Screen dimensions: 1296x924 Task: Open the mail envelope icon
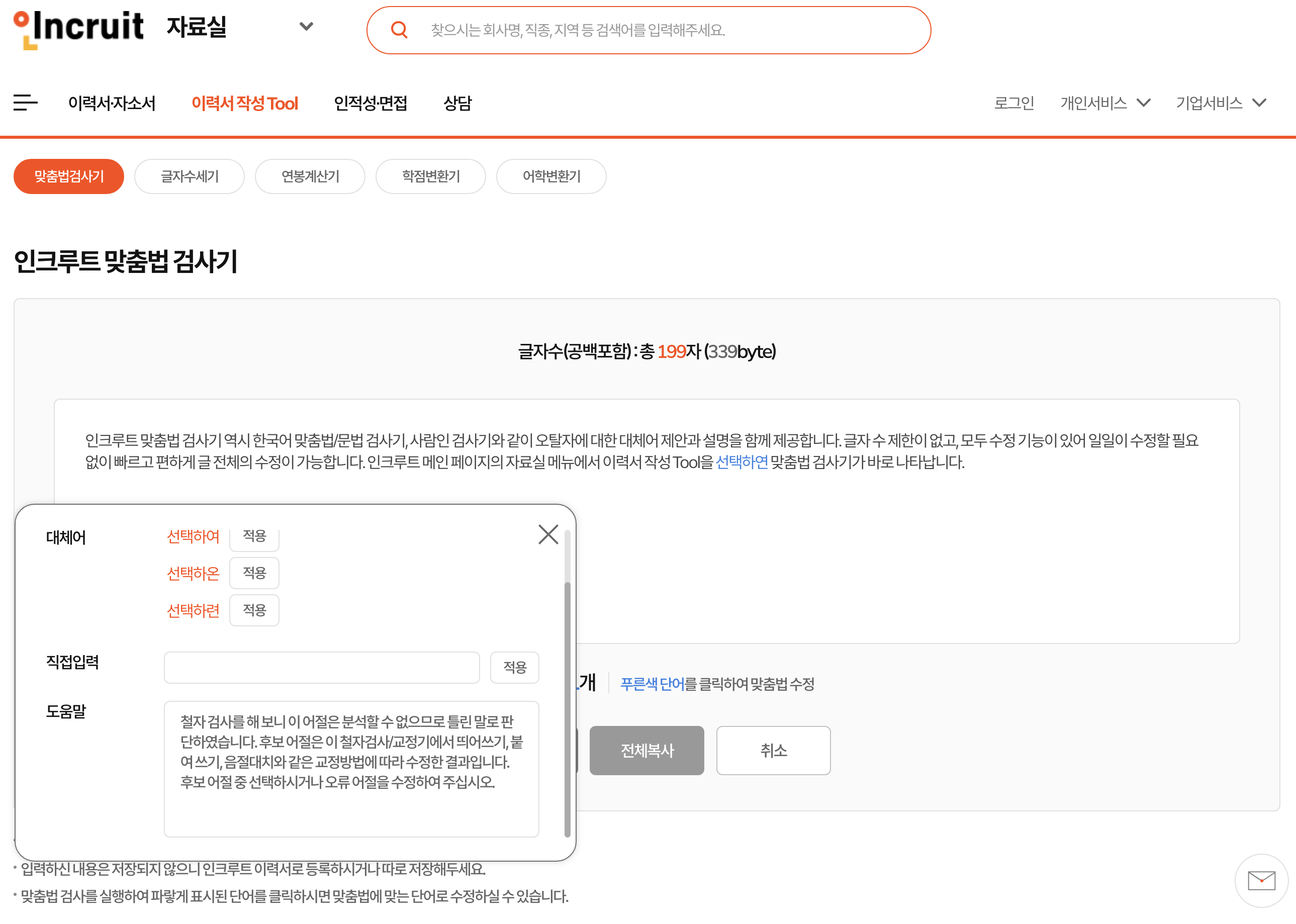(x=1261, y=880)
